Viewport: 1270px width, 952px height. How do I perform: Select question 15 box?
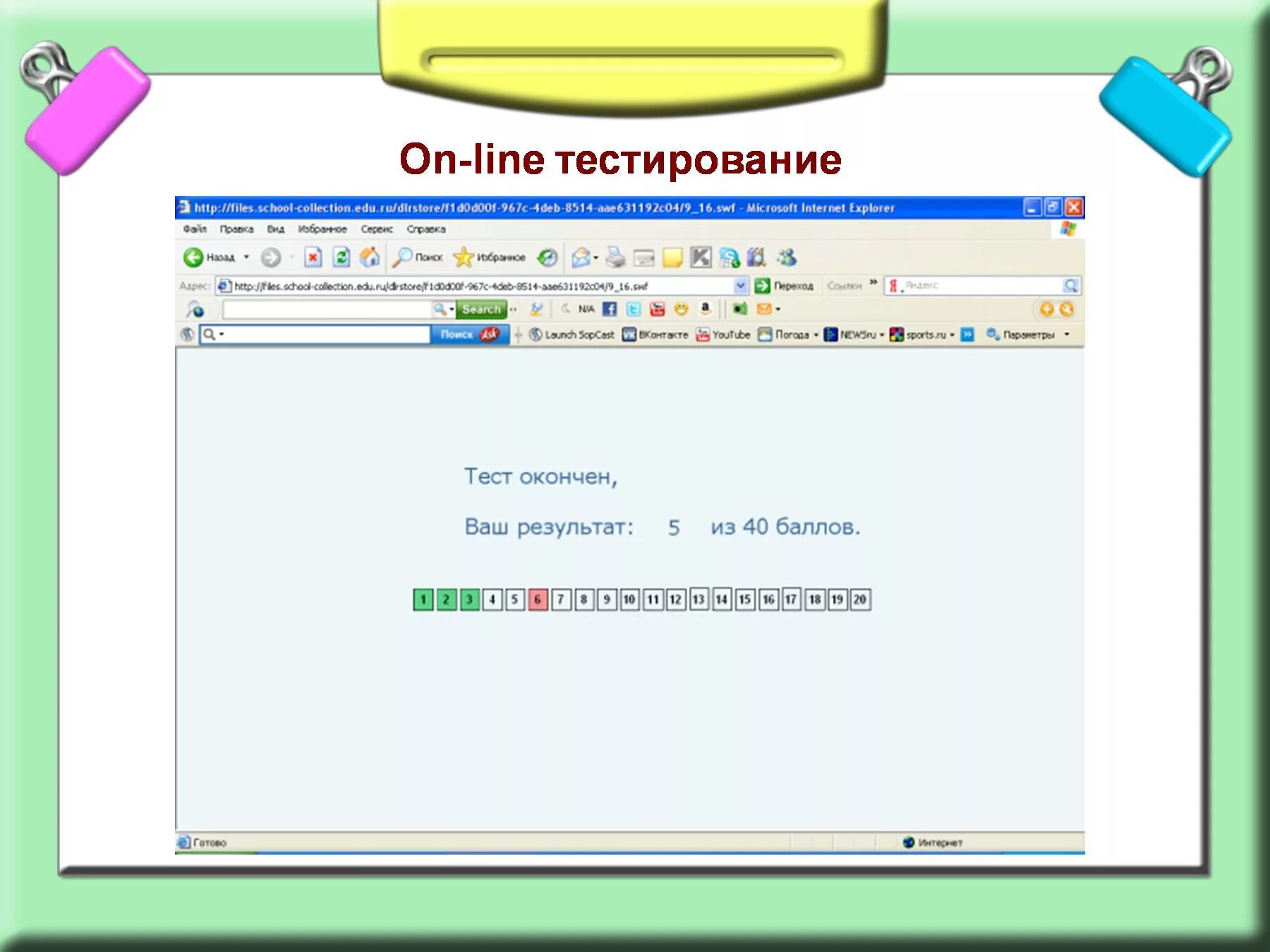(744, 599)
